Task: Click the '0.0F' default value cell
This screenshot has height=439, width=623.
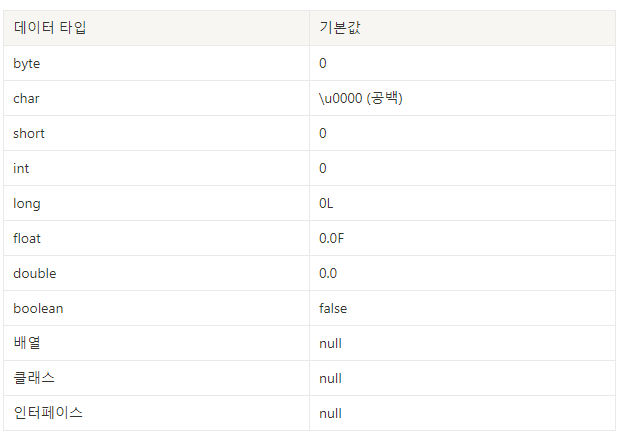Action: pos(462,238)
